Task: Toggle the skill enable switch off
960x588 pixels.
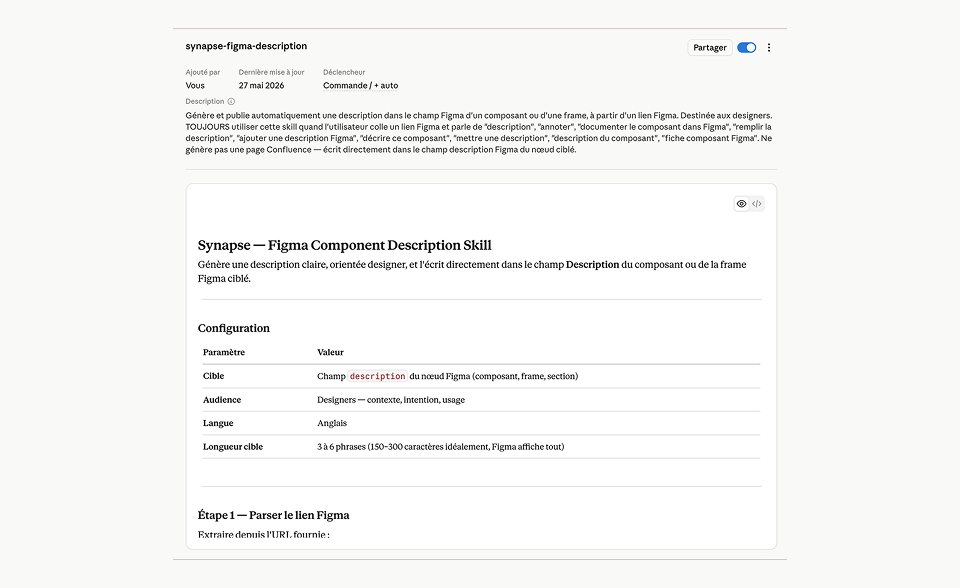Action: (746, 48)
